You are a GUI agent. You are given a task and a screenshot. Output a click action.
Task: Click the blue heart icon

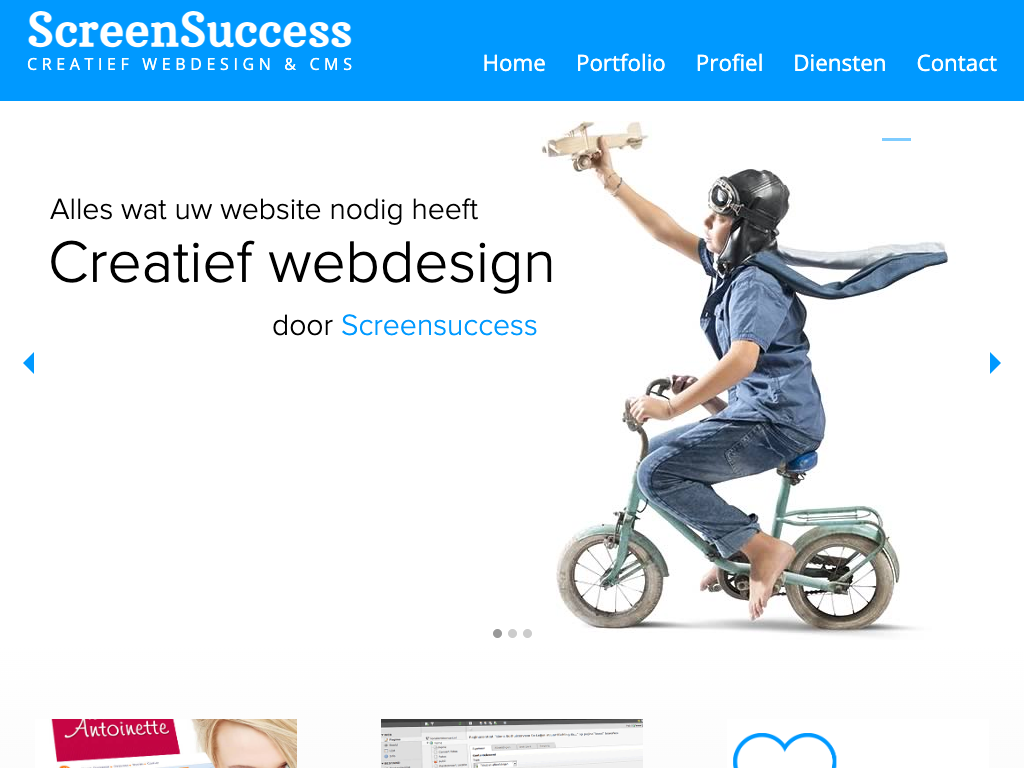coord(784,751)
